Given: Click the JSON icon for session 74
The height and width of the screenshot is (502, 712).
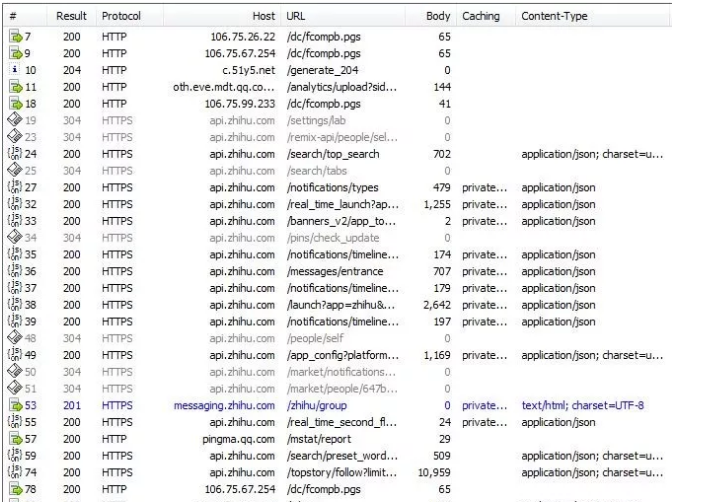Looking at the screenshot, I should point(15,472).
